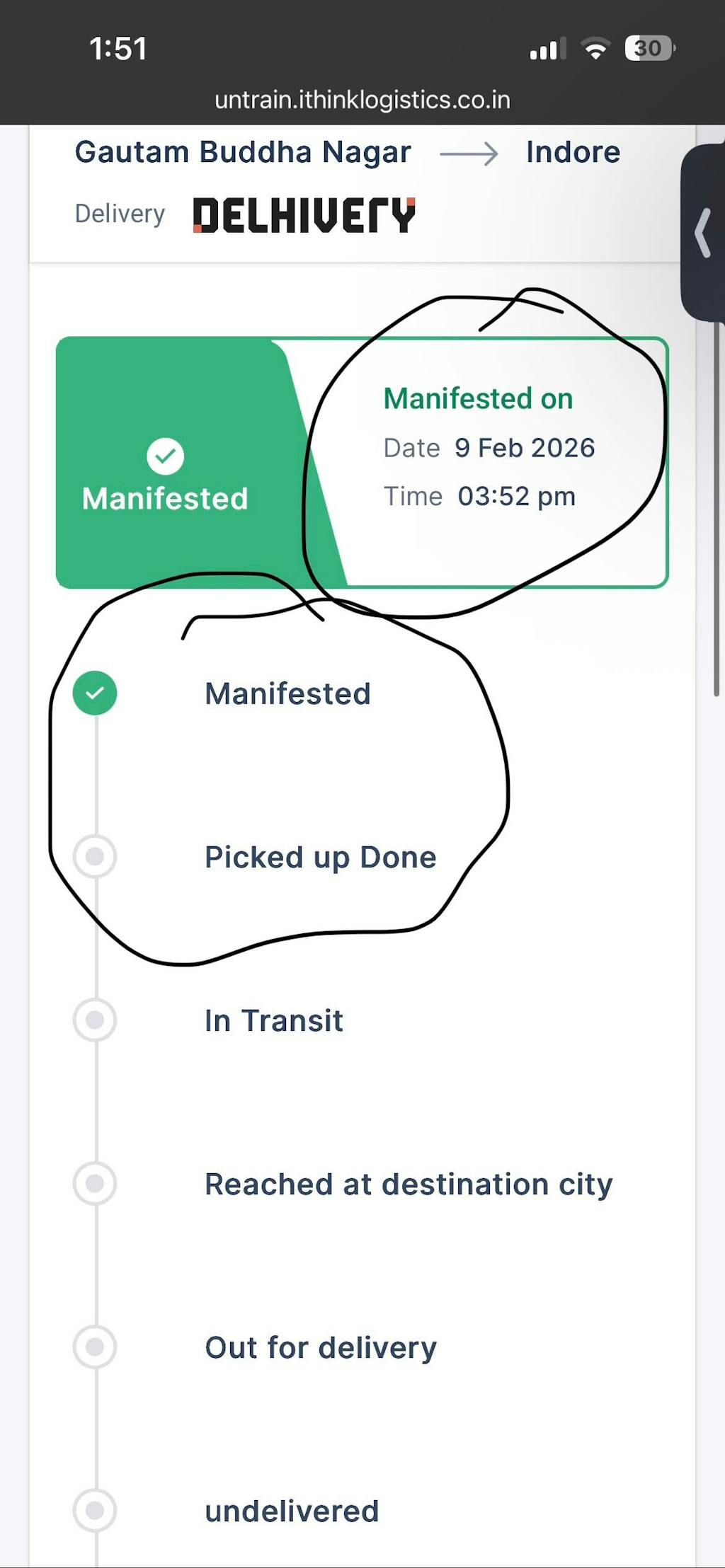Tap the untrain.ithinklogistics.co.in address bar
Viewport: 725px width, 1568px height.
pos(362,100)
